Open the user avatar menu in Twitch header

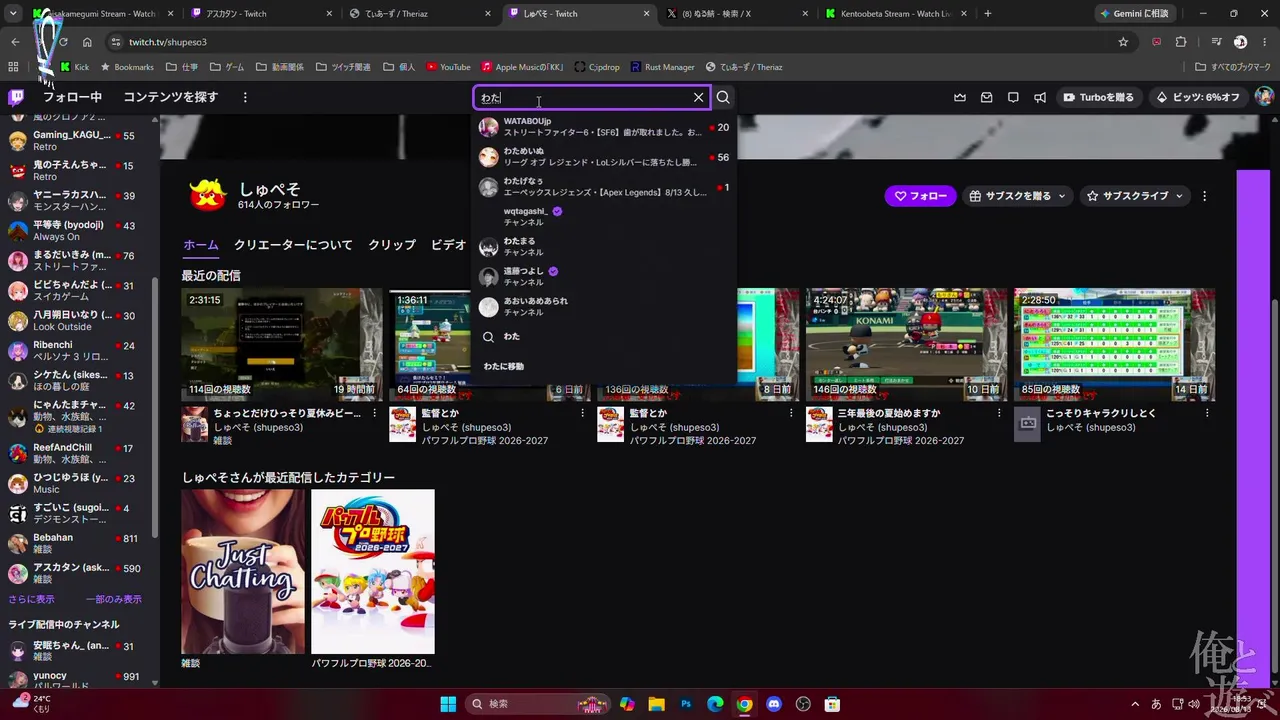tap(1264, 97)
